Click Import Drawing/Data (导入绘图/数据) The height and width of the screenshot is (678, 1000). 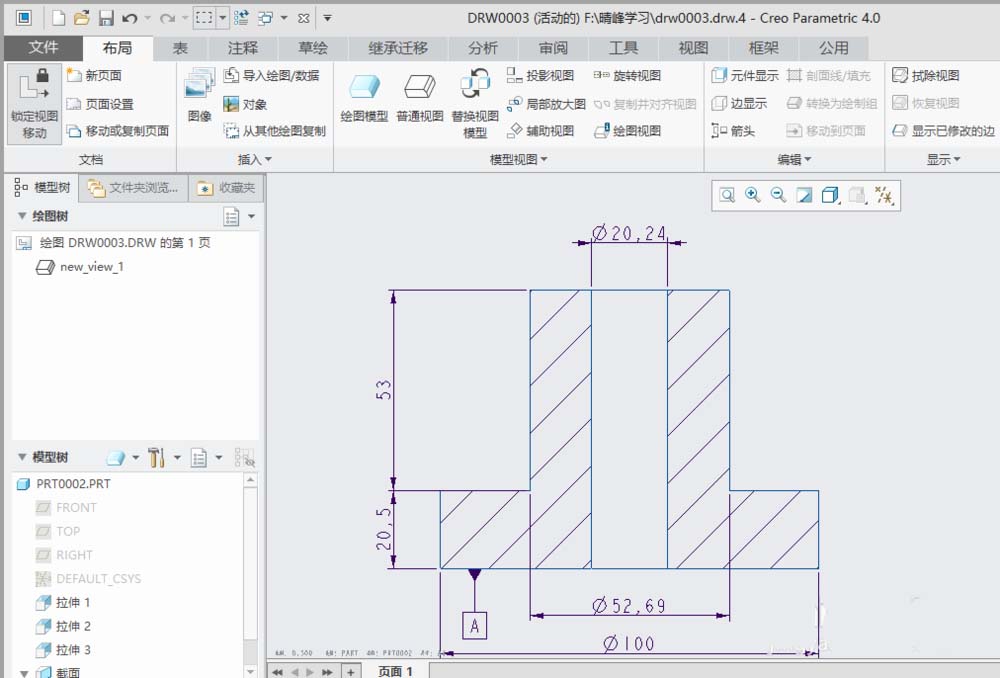tap(272, 75)
